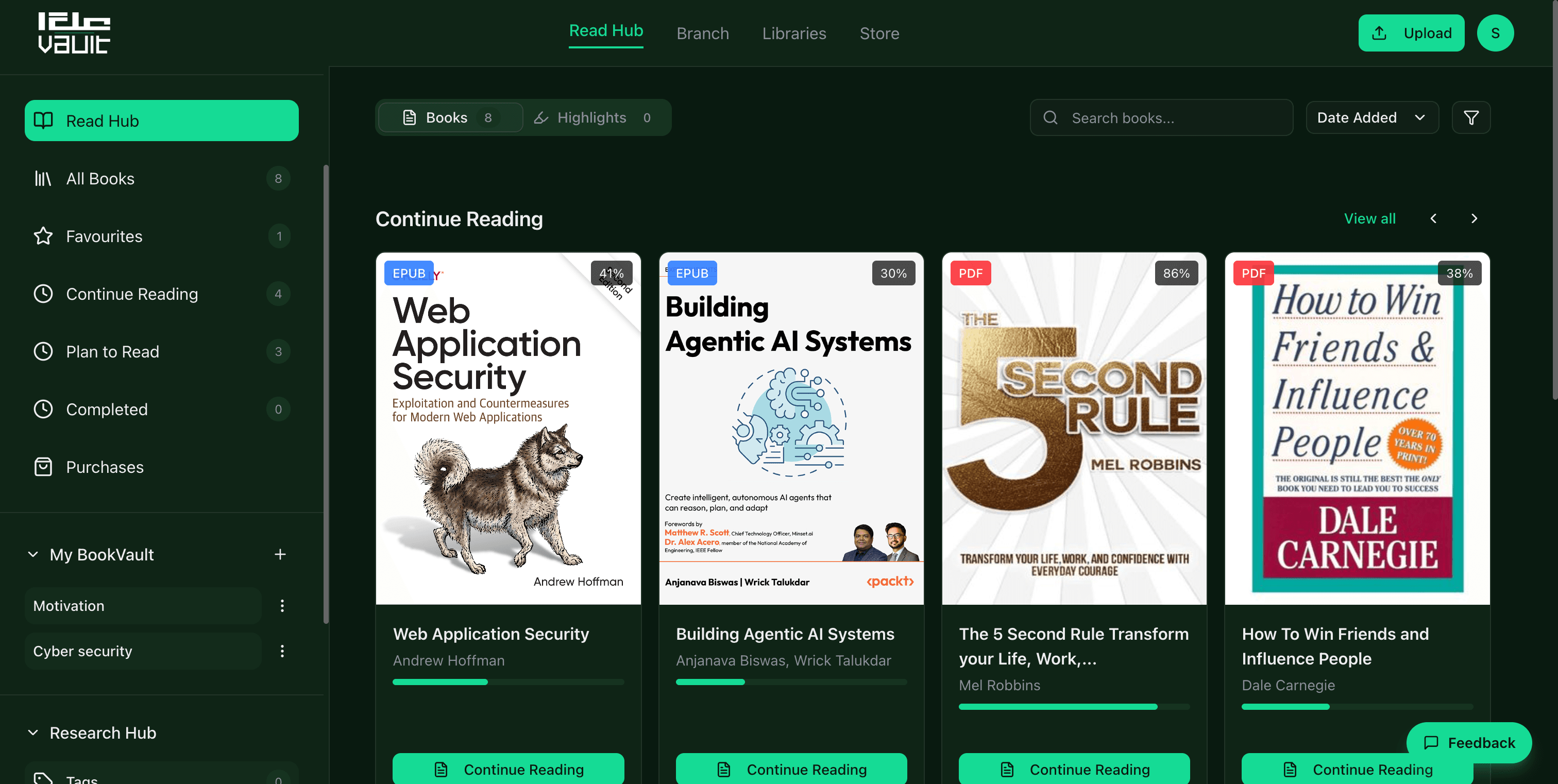
Task: Go to next Continue Reading slide
Action: click(x=1474, y=218)
